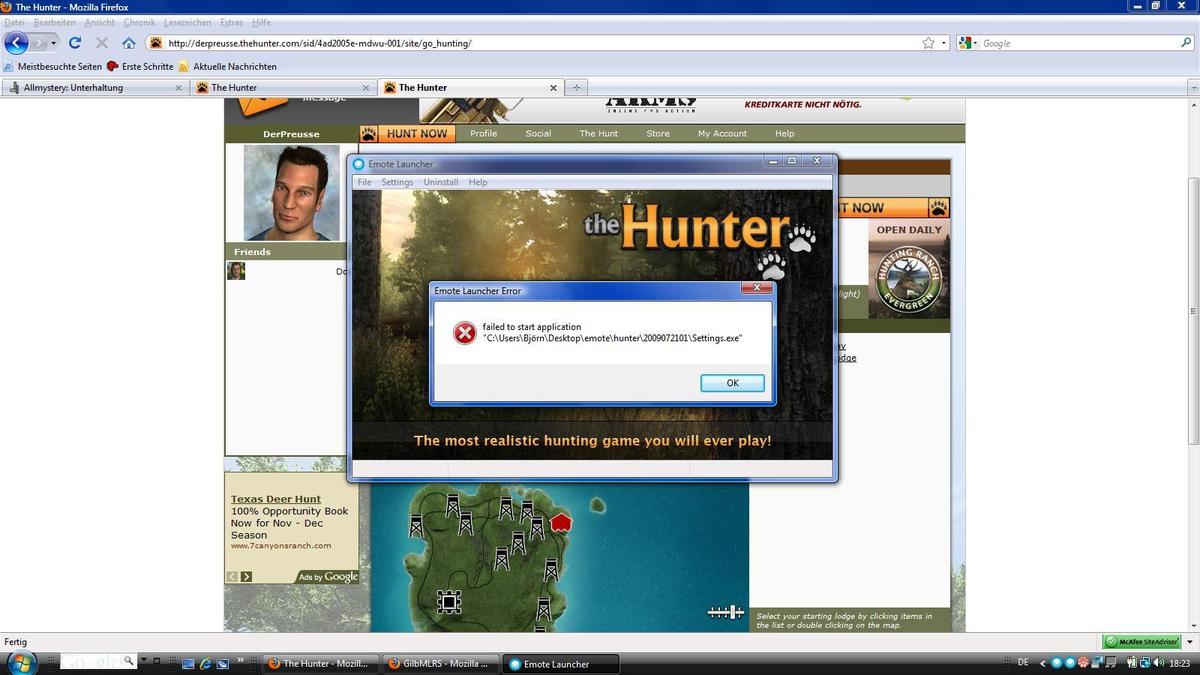The height and width of the screenshot is (675, 1200).
Task: Show the previous ad with left arrow
Action: [232, 576]
